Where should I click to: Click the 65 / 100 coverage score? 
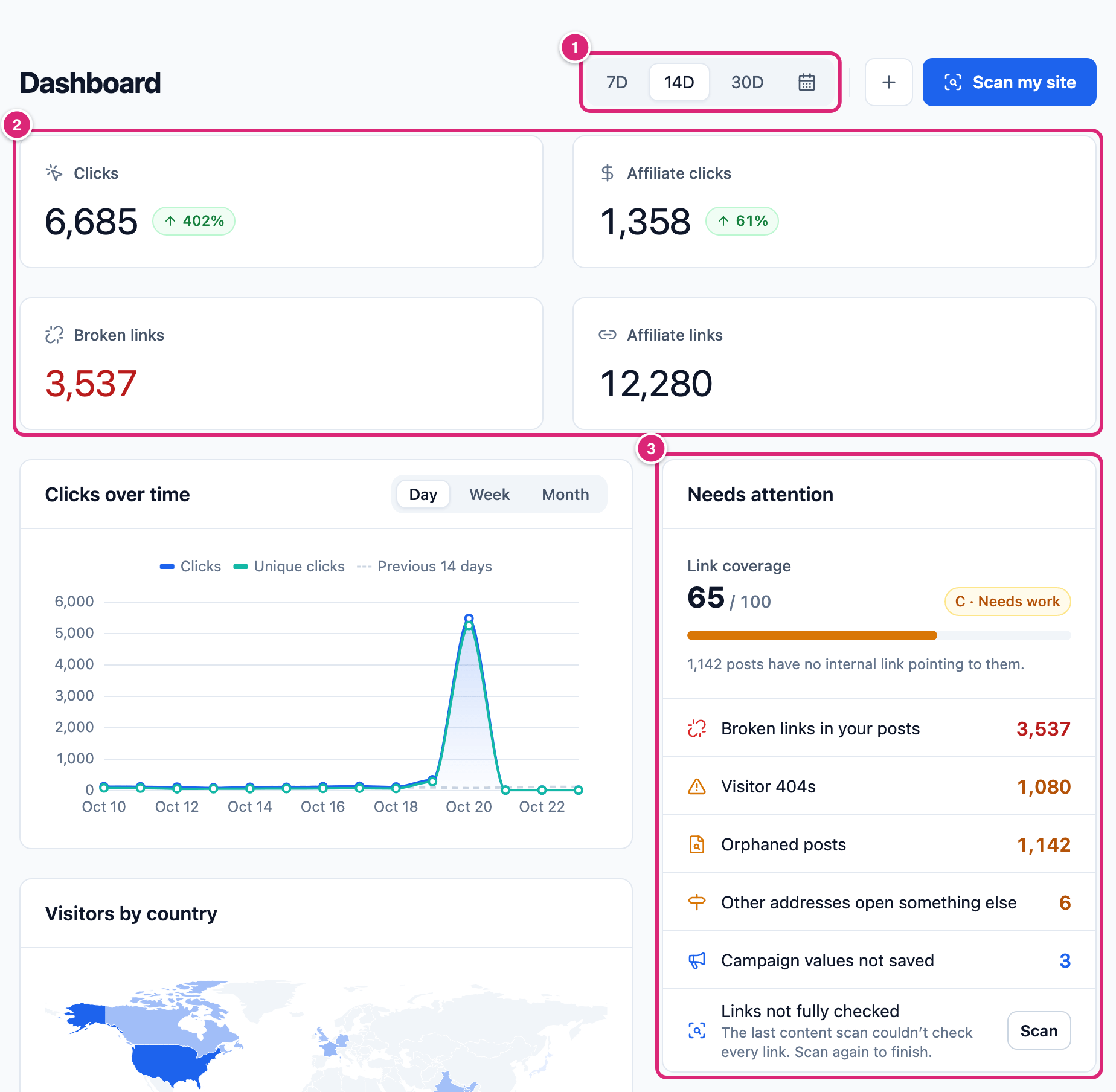[729, 598]
